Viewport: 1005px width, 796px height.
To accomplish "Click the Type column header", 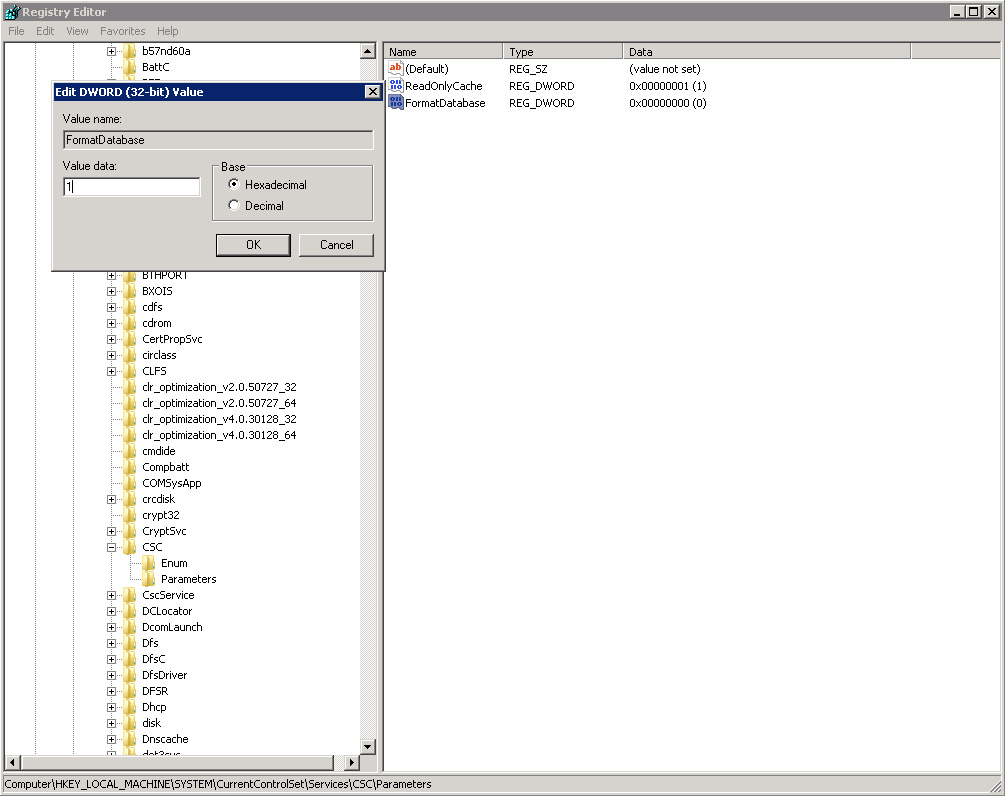I will 563,52.
